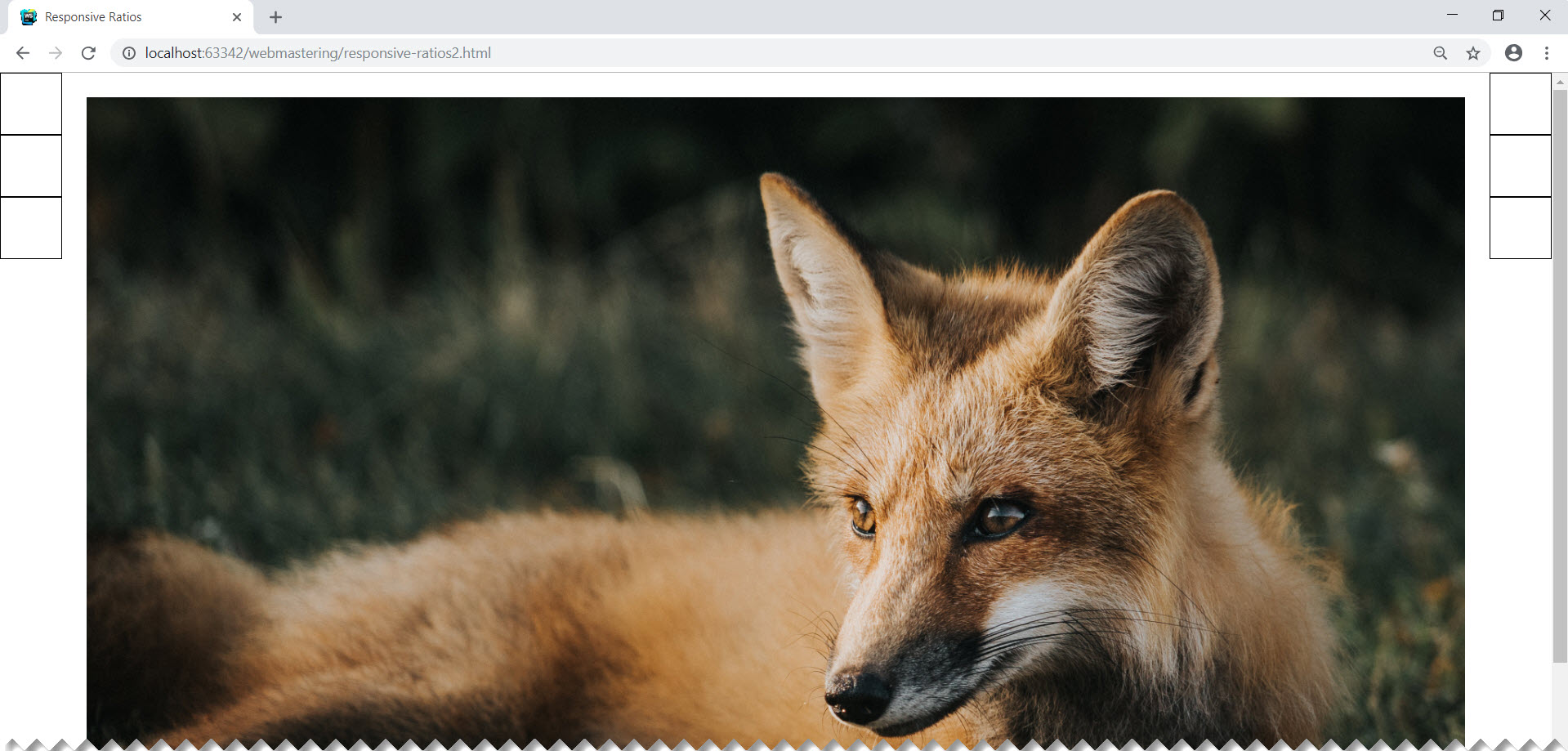Image resolution: width=1568 pixels, height=751 pixels.
Task: Click the forward navigation arrow
Action: tap(55, 53)
